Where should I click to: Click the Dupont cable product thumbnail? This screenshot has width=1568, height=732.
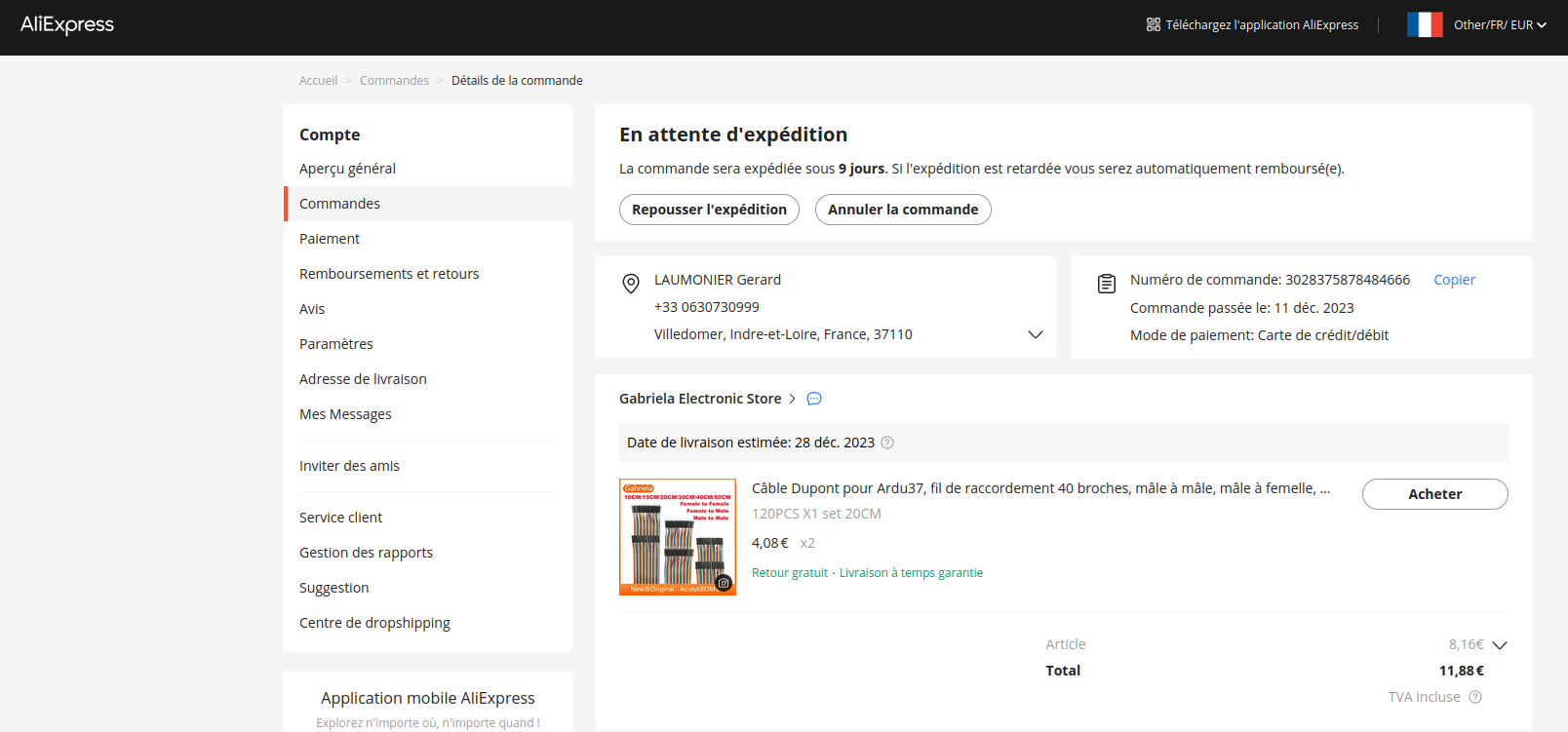point(677,536)
